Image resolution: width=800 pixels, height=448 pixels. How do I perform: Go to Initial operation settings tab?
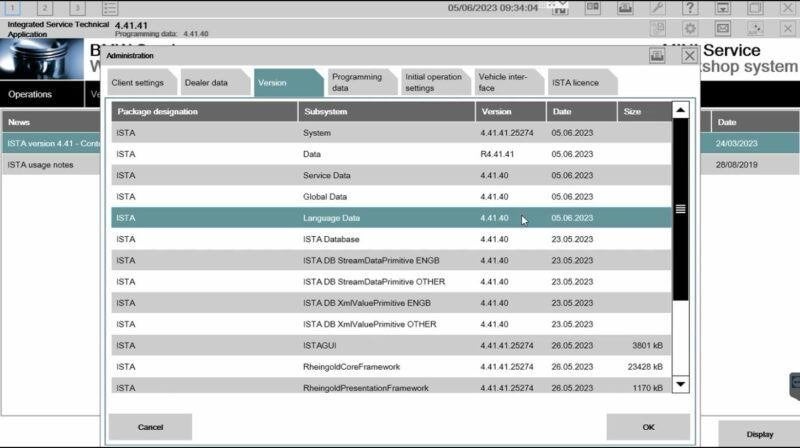[436, 83]
